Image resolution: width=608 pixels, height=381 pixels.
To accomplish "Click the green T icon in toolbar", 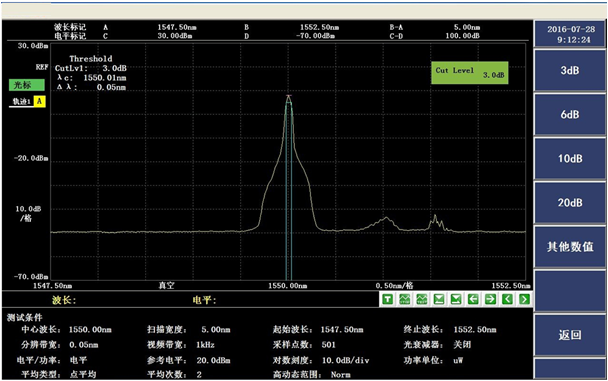I will pos(387,299).
